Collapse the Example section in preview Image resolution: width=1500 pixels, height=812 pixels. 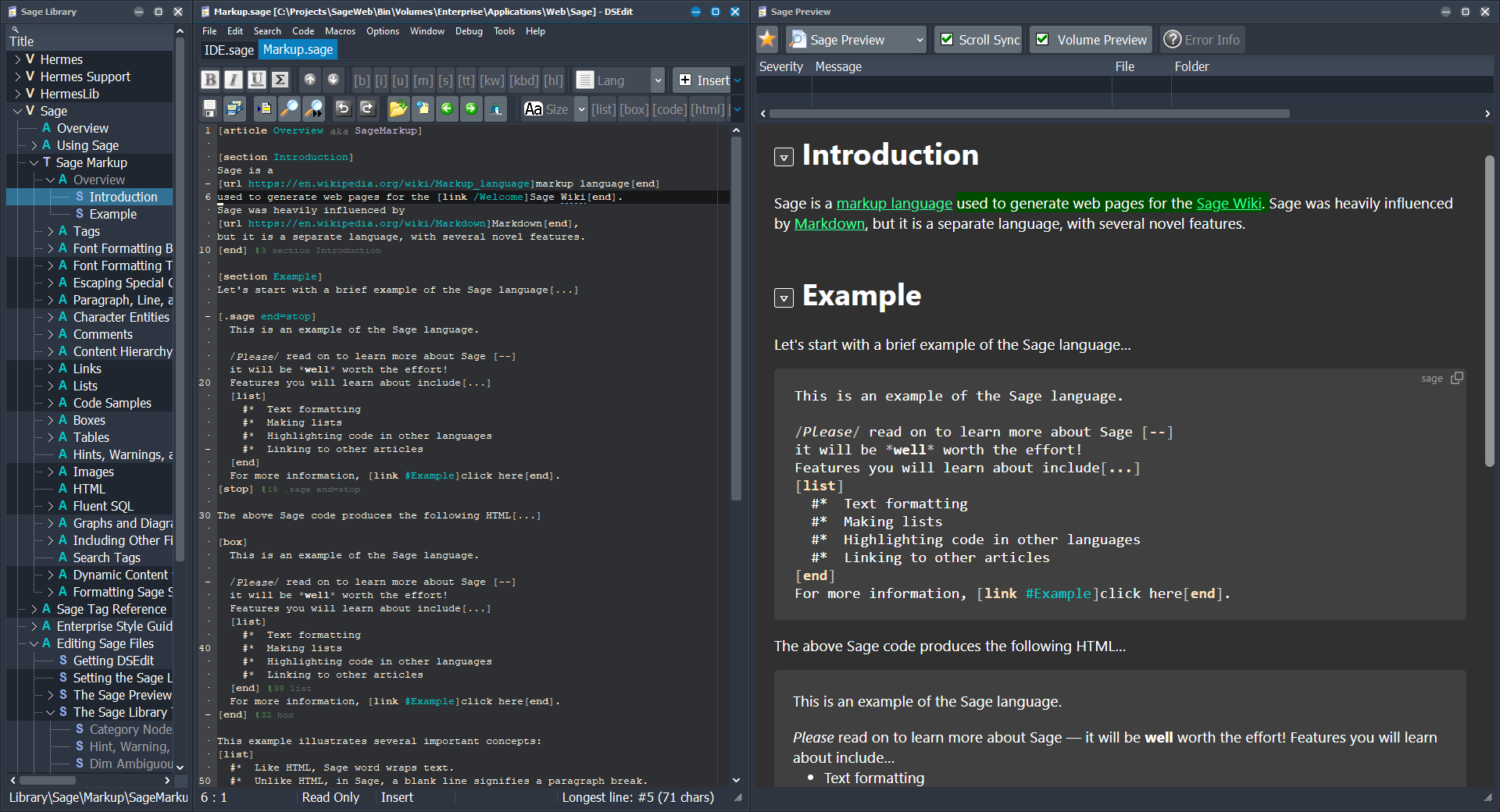click(784, 297)
